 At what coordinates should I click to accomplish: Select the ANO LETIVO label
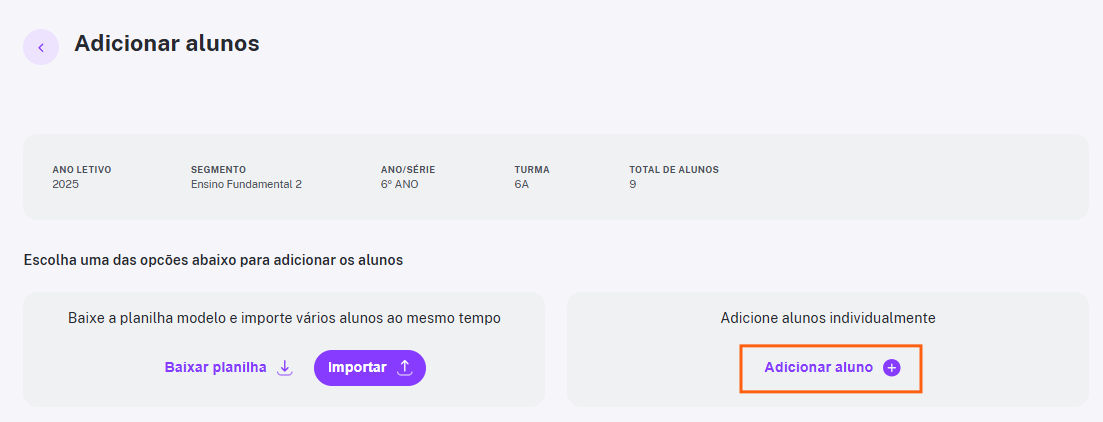[82, 170]
